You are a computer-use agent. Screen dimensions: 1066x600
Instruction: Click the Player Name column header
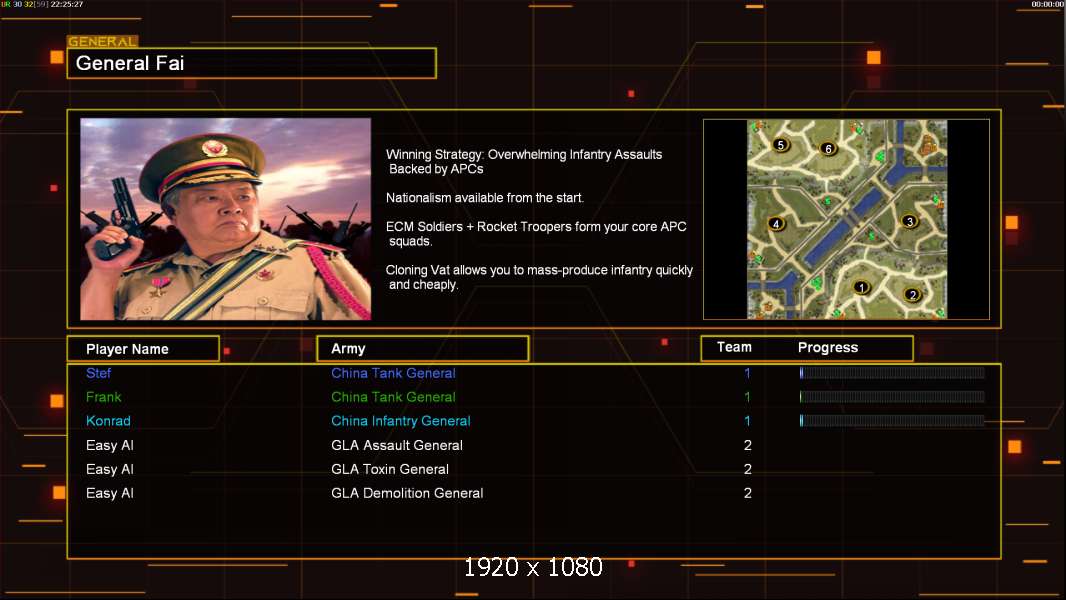[143, 349]
